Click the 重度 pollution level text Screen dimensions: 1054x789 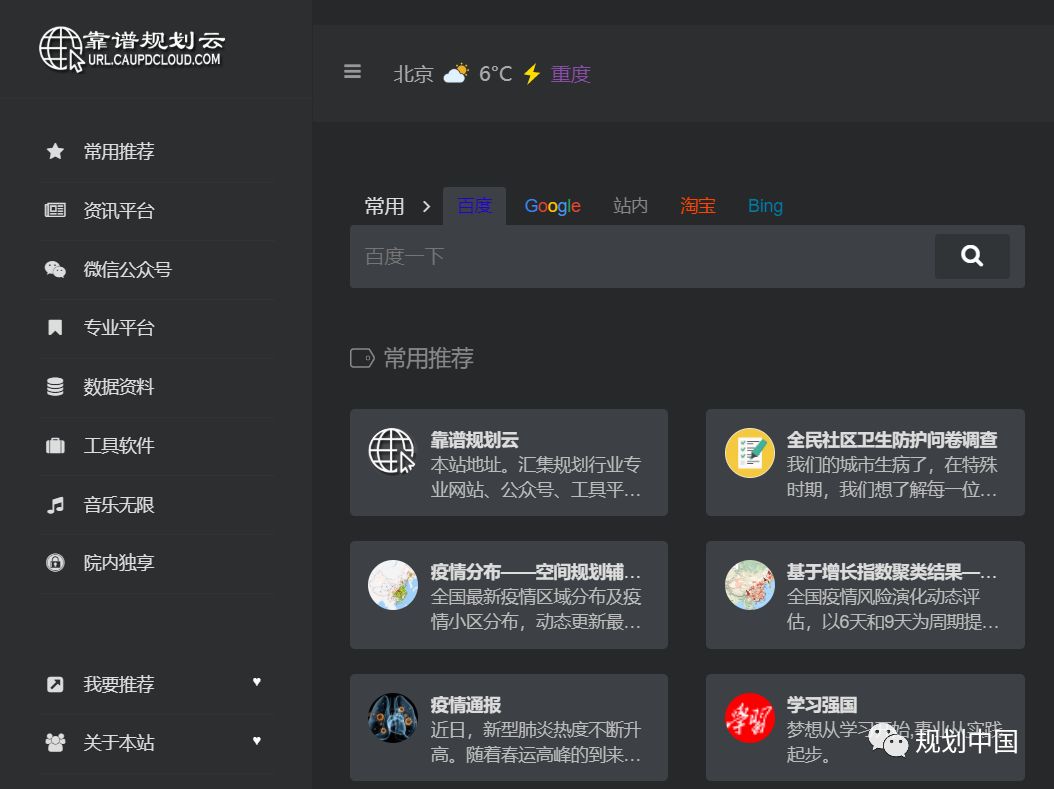[x=571, y=73]
